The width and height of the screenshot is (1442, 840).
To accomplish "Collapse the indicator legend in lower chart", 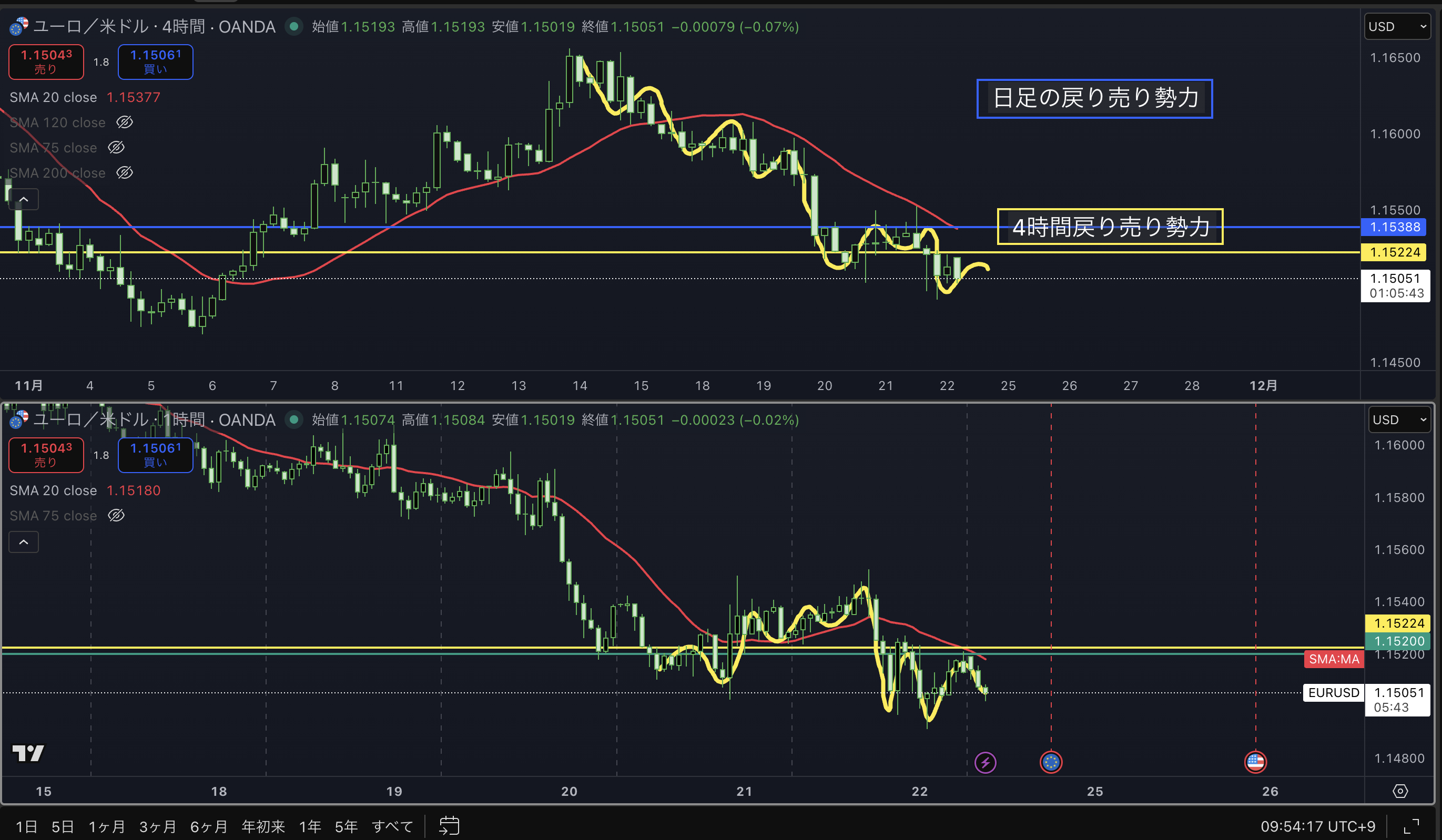I will coord(24,542).
